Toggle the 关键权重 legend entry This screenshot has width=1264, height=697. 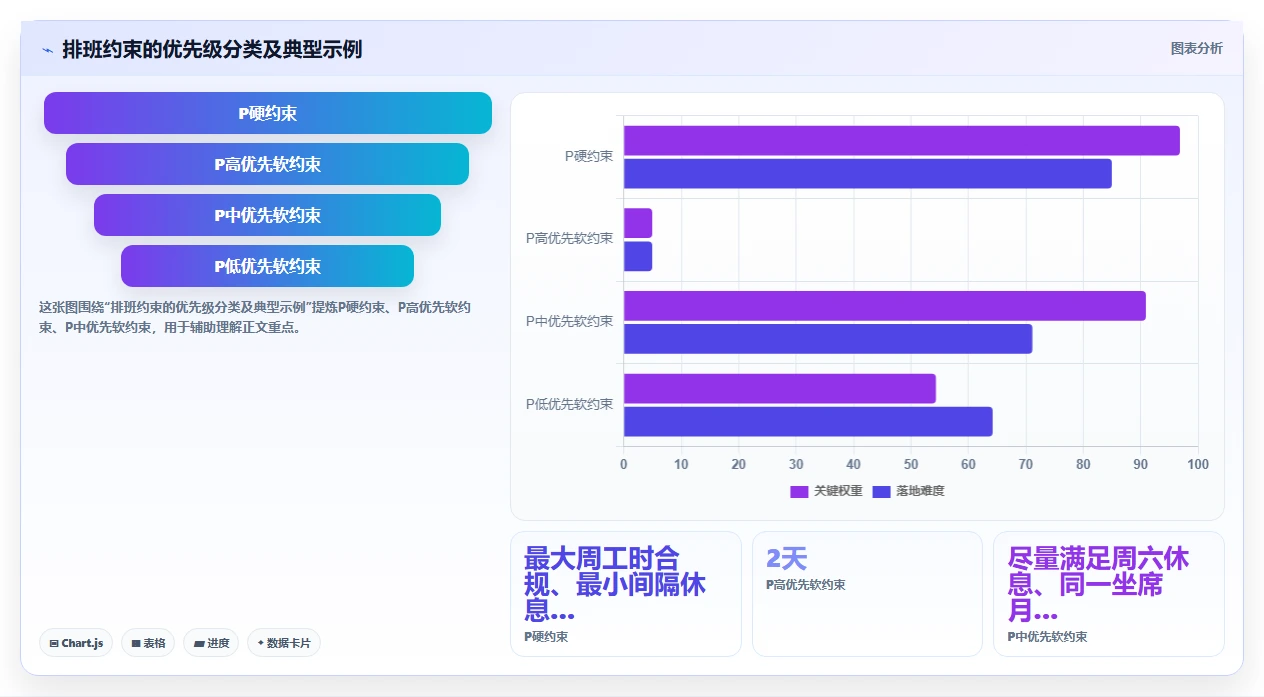pyautogui.click(x=827, y=491)
